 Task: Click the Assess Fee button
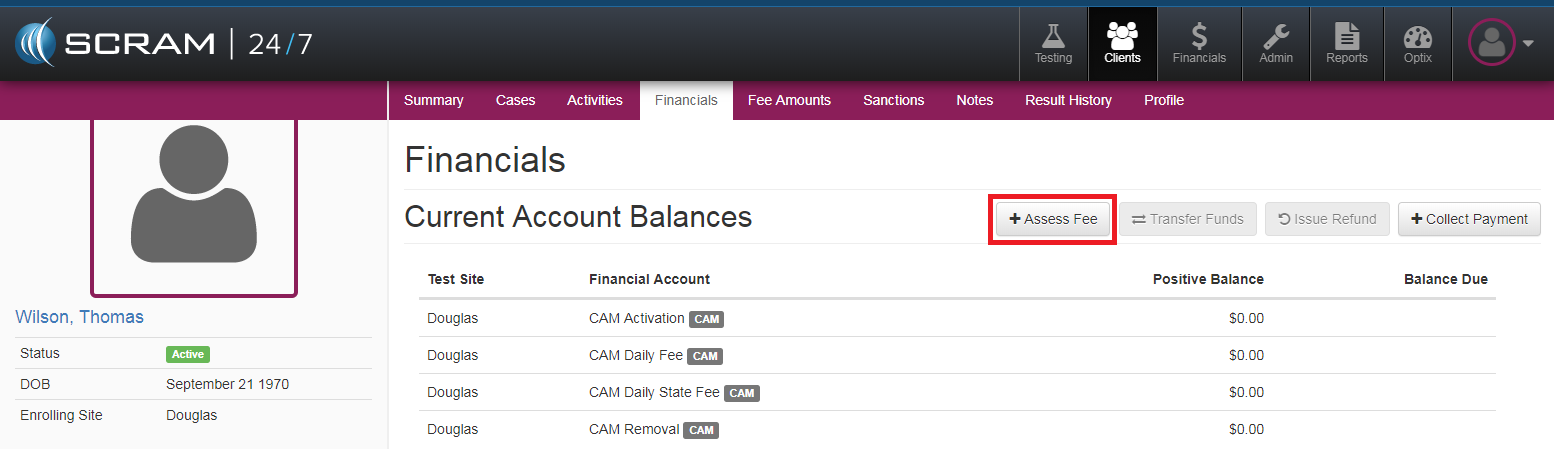click(x=1053, y=219)
